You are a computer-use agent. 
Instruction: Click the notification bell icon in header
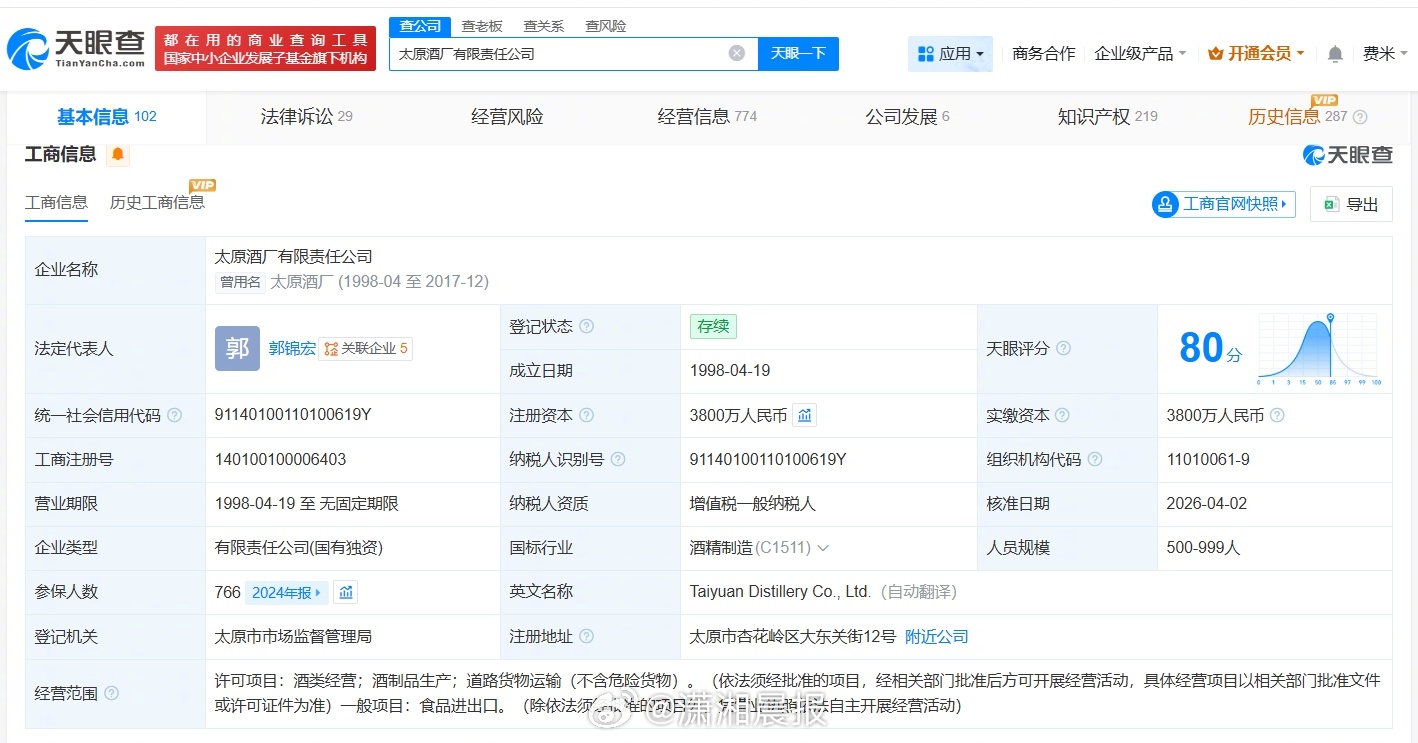pos(1335,54)
